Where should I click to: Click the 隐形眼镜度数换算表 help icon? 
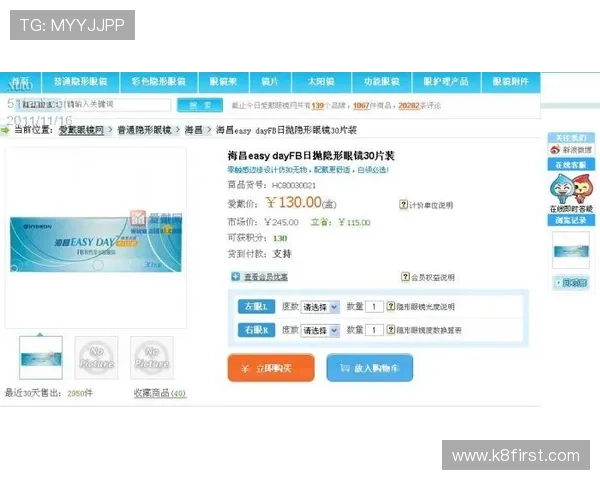pos(390,330)
